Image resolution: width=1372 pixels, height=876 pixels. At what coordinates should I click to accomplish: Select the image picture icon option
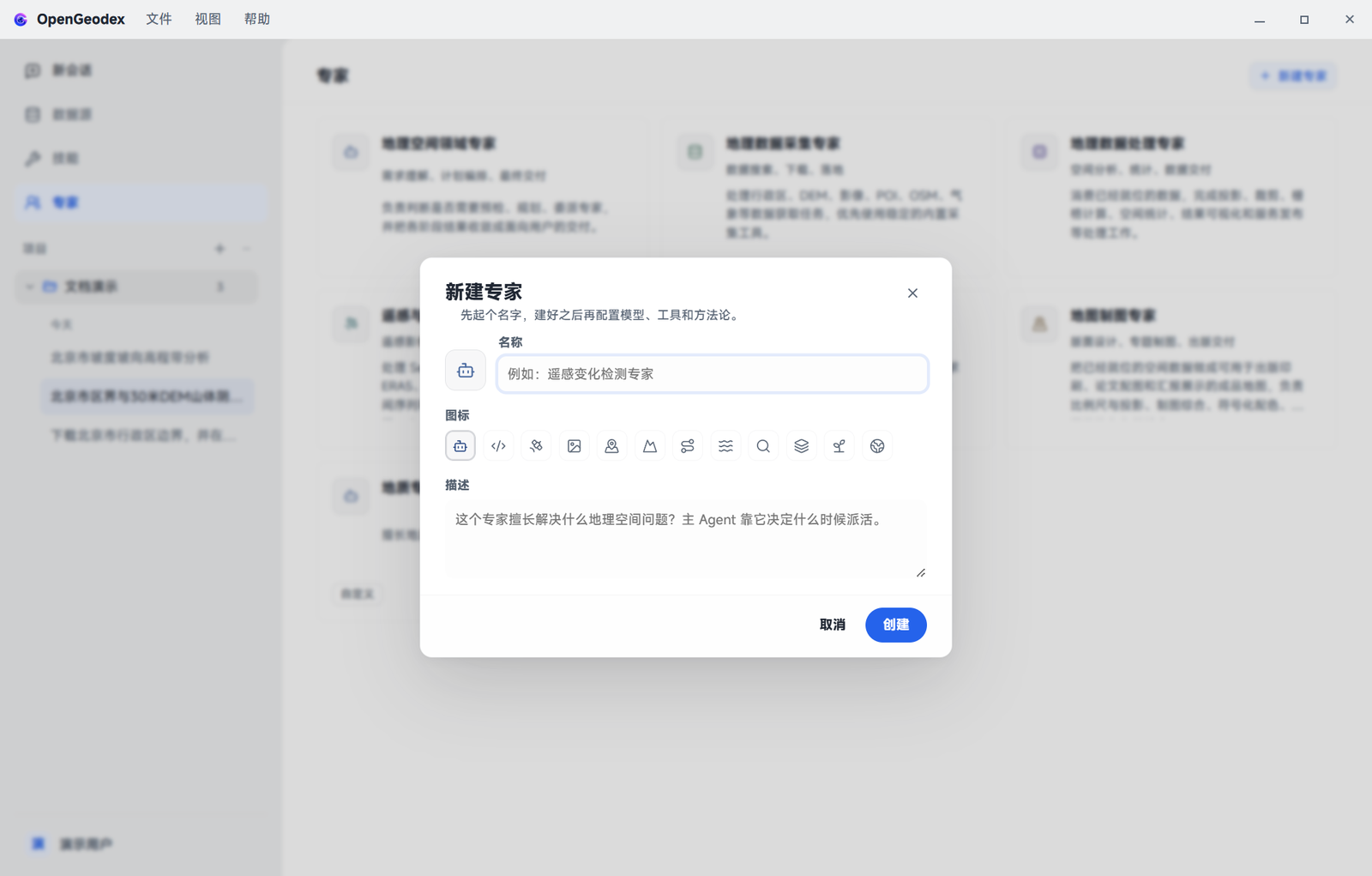575,446
